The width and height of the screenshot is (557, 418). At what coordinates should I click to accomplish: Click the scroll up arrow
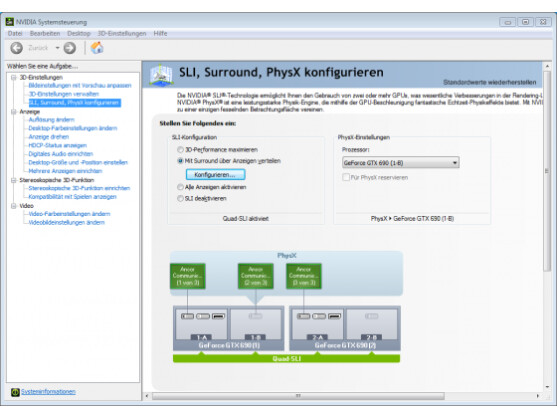(547, 66)
